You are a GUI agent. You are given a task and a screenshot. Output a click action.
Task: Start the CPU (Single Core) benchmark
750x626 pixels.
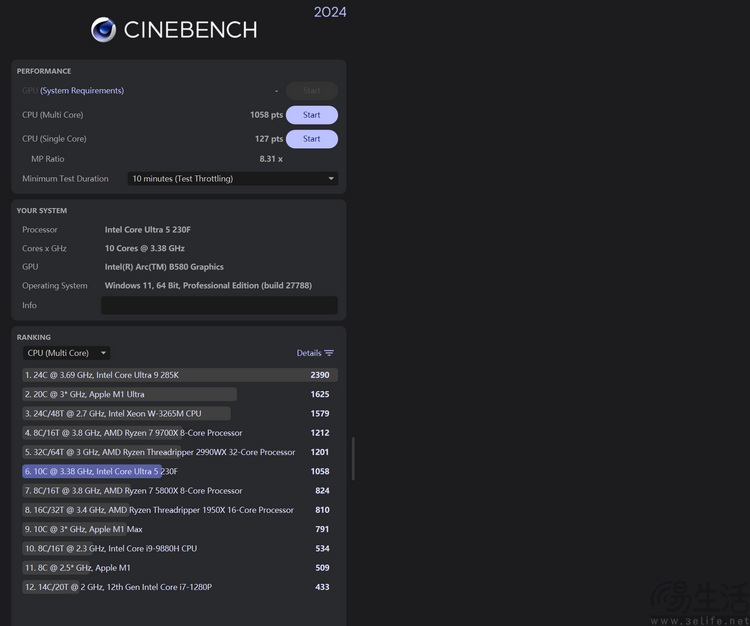tap(312, 139)
